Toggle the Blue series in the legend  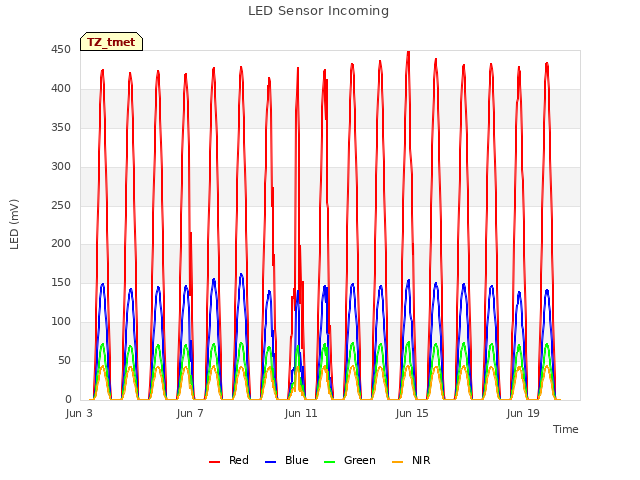point(287,460)
